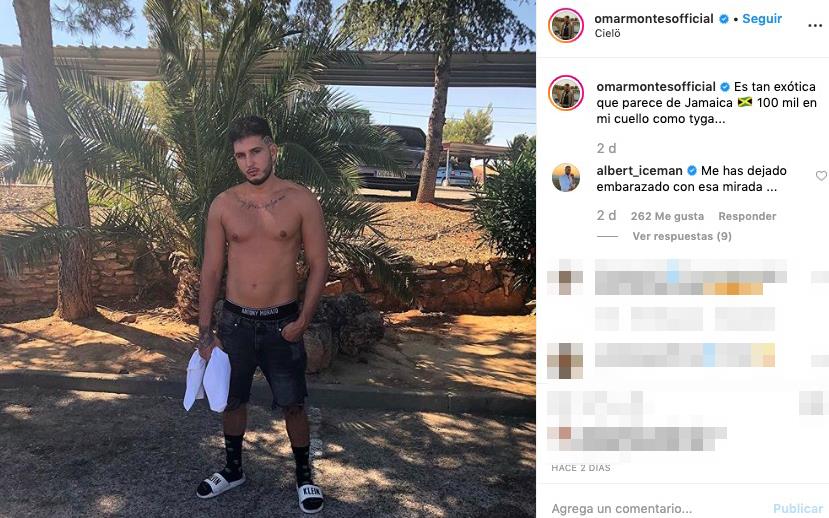Screen dimensions: 829x518
Task: Reply to albert_iceman via Responder
Action: pyautogui.click(x=747, y=216)
